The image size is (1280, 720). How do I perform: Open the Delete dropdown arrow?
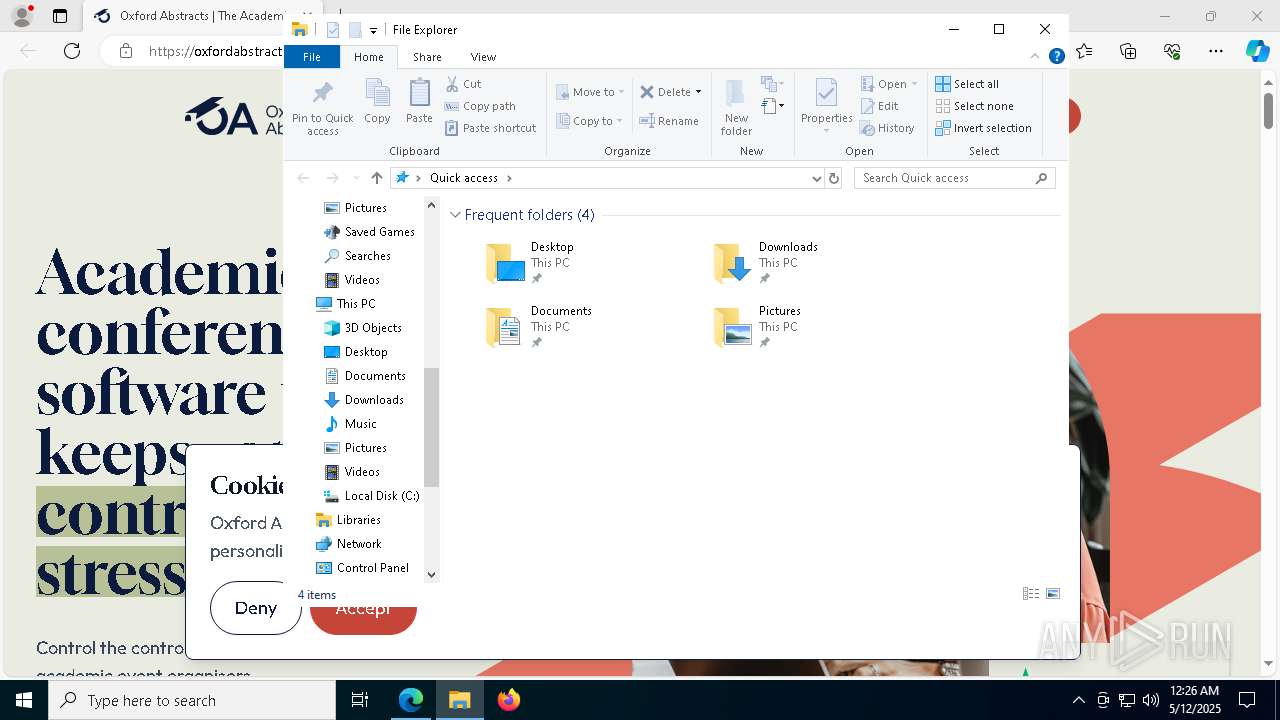698,92
